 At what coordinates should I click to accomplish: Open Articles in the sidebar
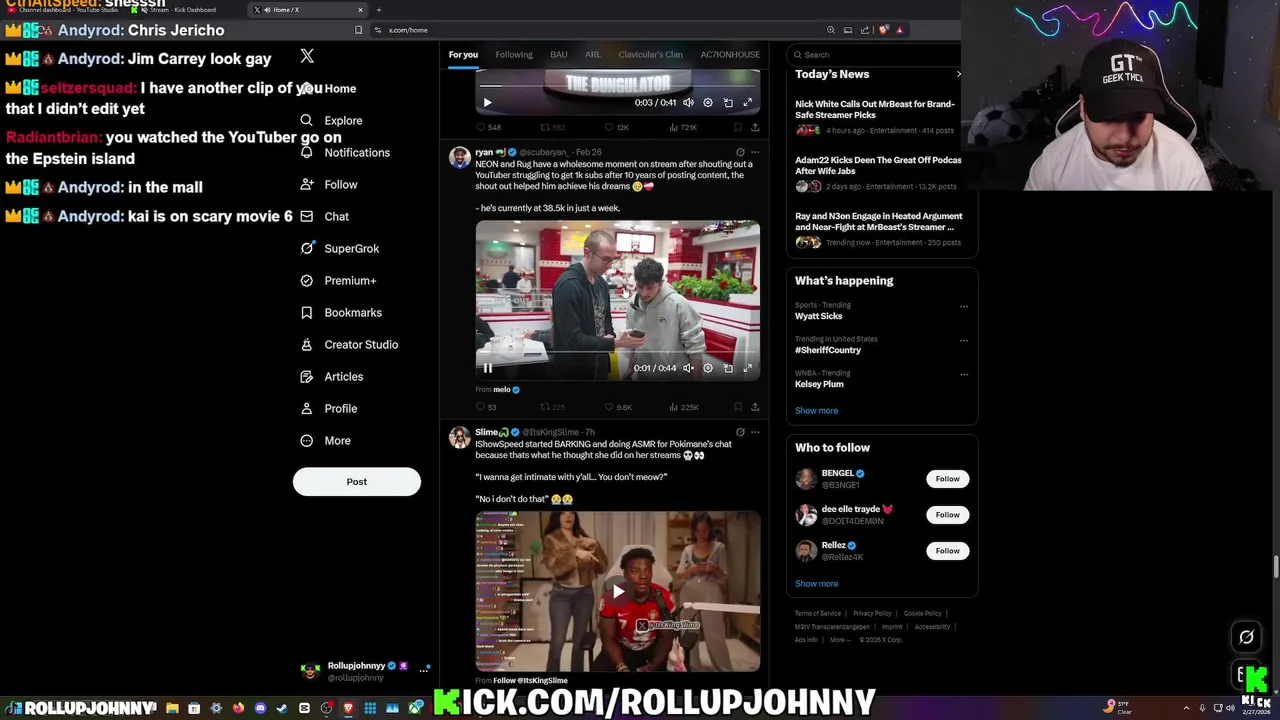pos(331,376)
